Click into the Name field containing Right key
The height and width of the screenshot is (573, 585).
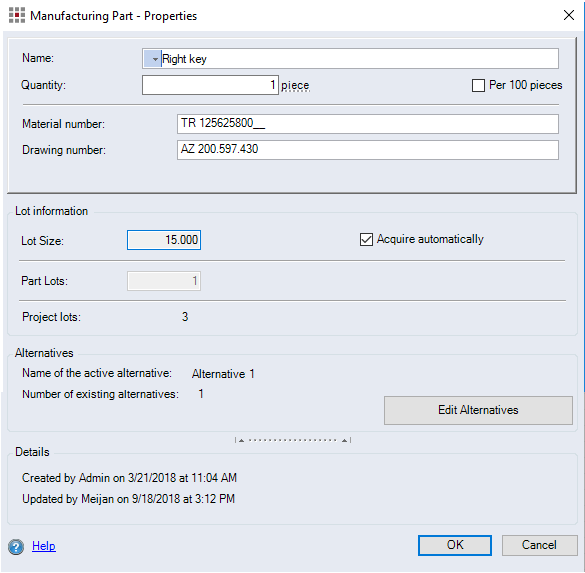[x=350, y=59]
